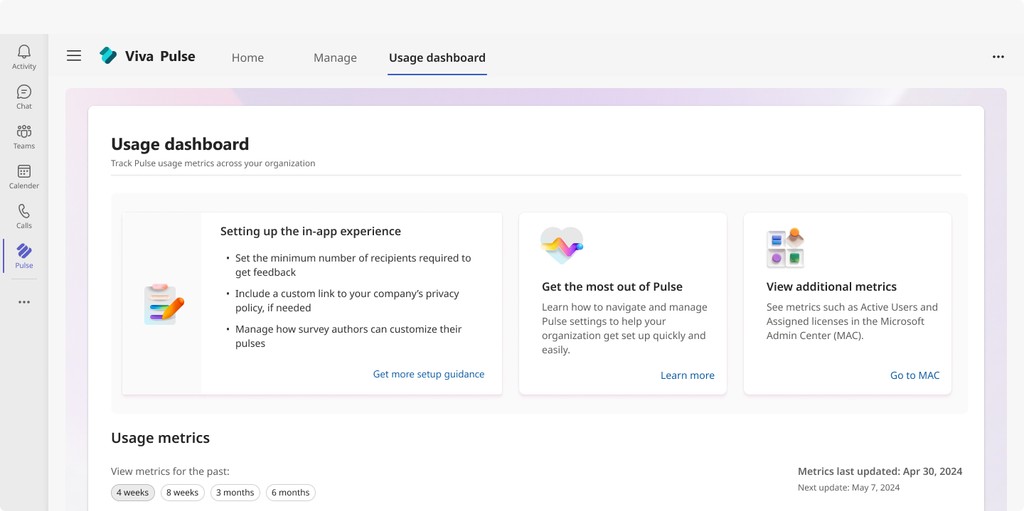This screenshot has width=1024, height=511.
Task: Select the 4 weeks time range
Action: click(x=133, y=493)
